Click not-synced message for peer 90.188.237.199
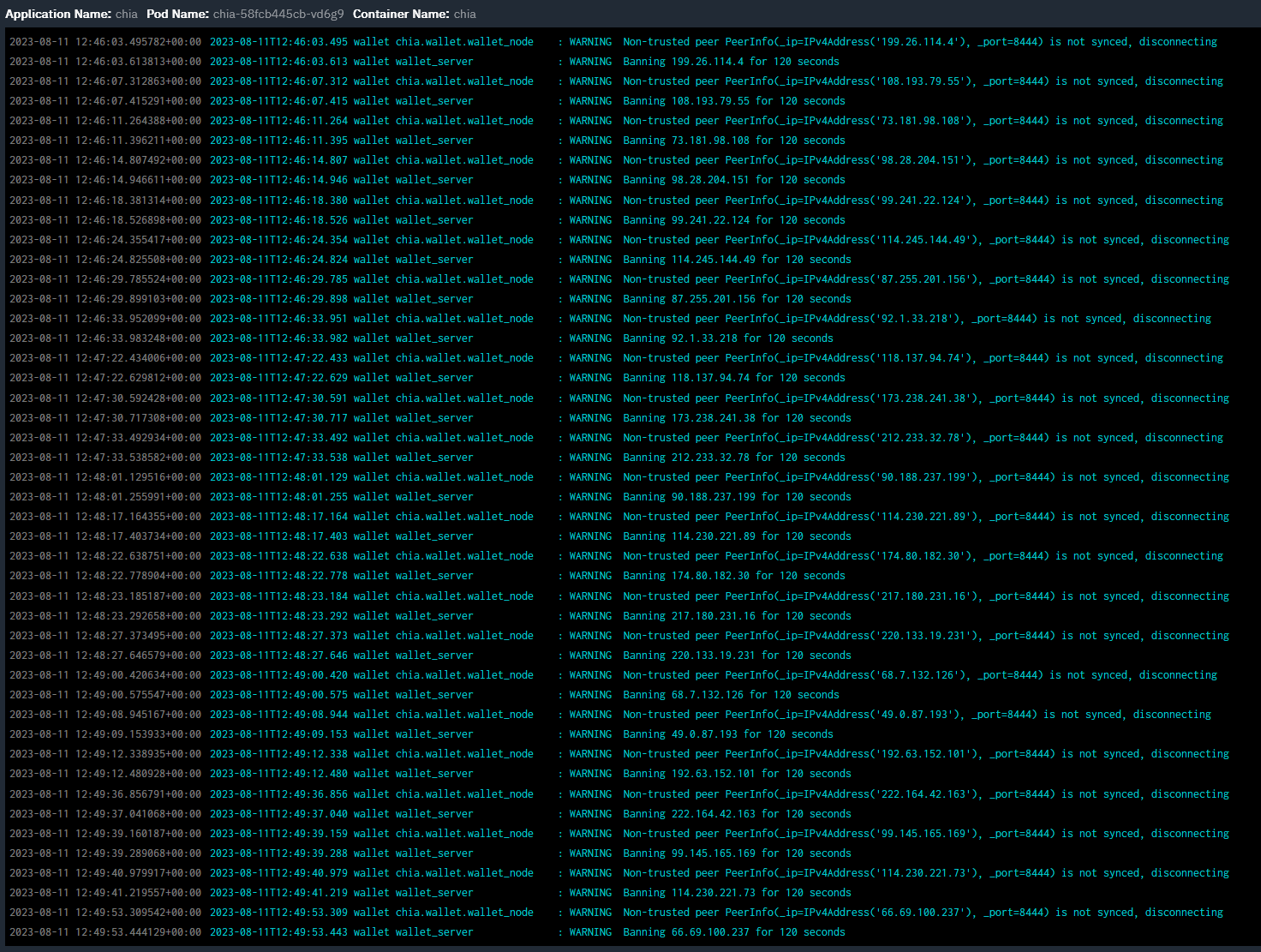The height and width of the screenshot is (952, 1261). tap(926, 477)
